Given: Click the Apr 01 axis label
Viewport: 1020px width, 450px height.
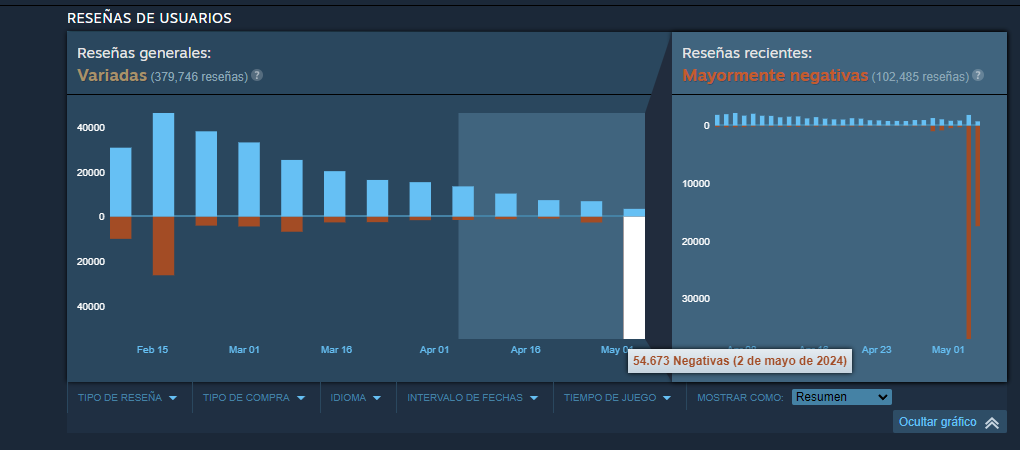Looking at the screenshot, I should 434,350.
